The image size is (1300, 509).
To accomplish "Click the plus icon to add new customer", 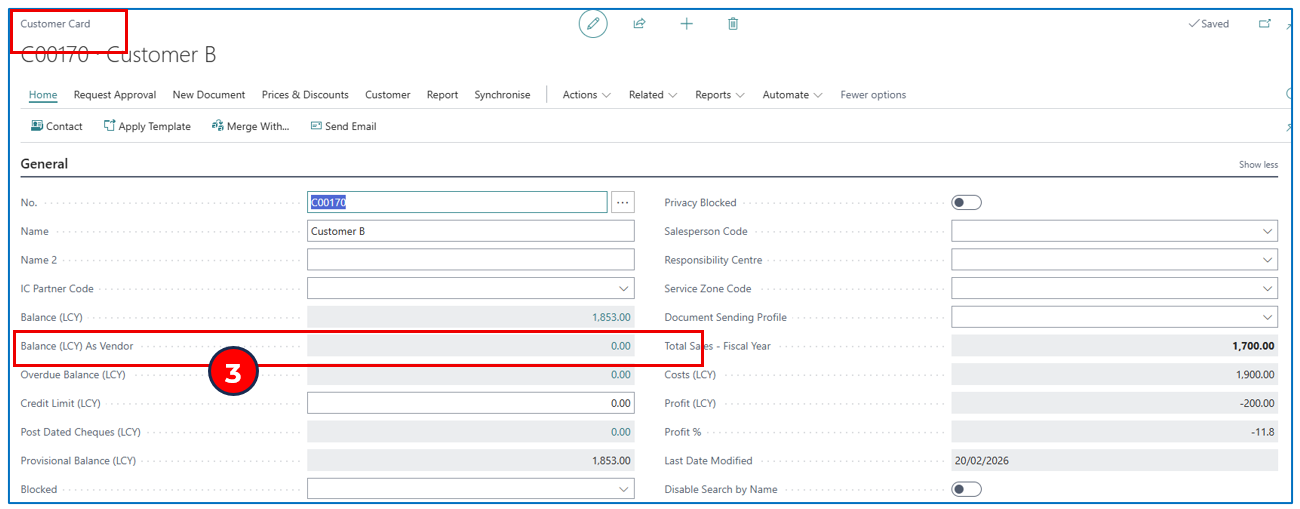I will (x=687, y=24).
